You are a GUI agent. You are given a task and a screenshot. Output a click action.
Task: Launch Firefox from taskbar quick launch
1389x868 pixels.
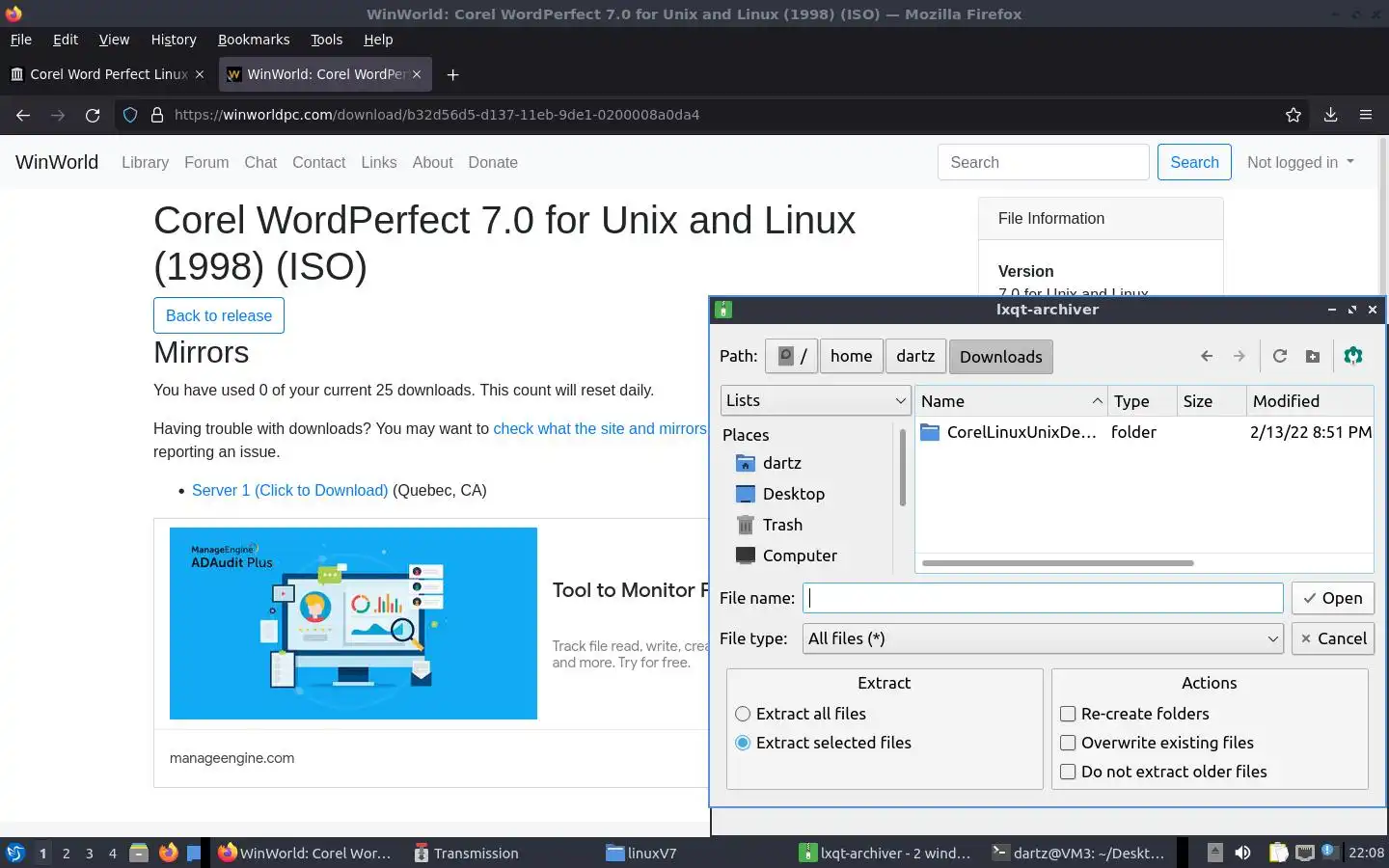[x=168, y=853]
